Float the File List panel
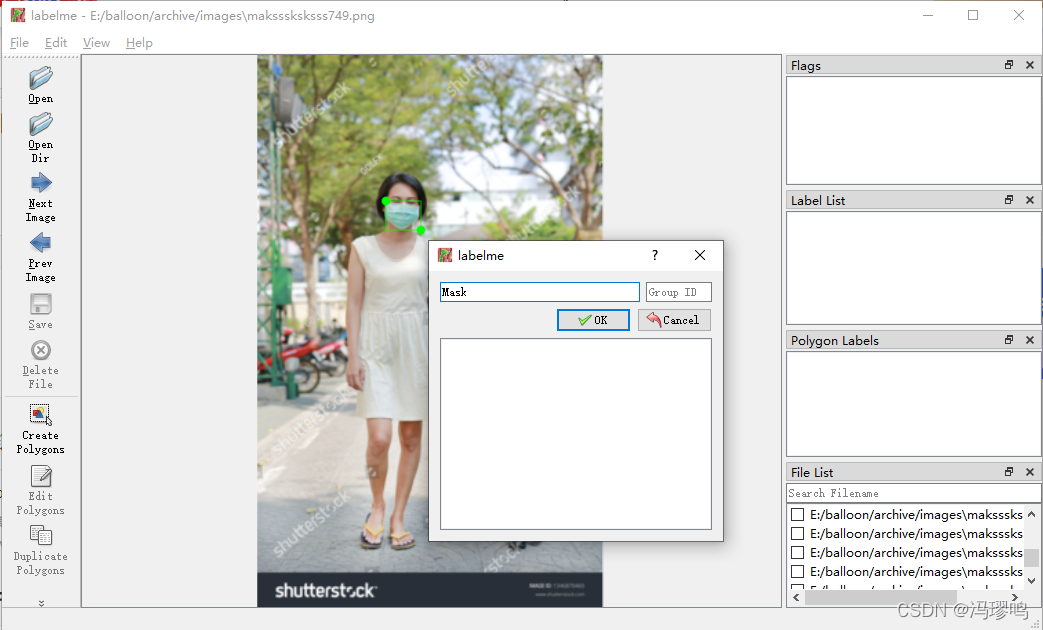The height and width of the screenshot is (630, 1043). pyautogui.click(x=1009, y=472)
